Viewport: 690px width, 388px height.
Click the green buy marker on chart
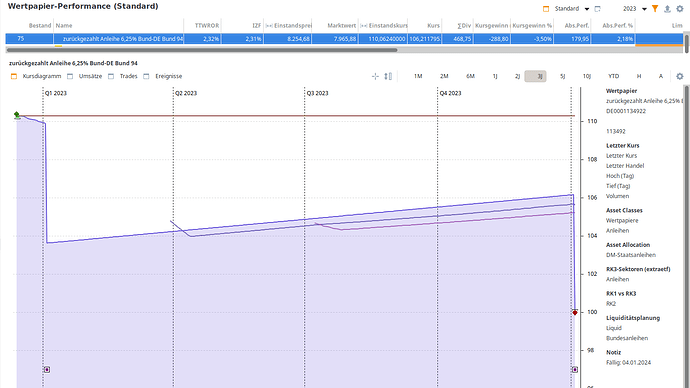coord(17,115)
